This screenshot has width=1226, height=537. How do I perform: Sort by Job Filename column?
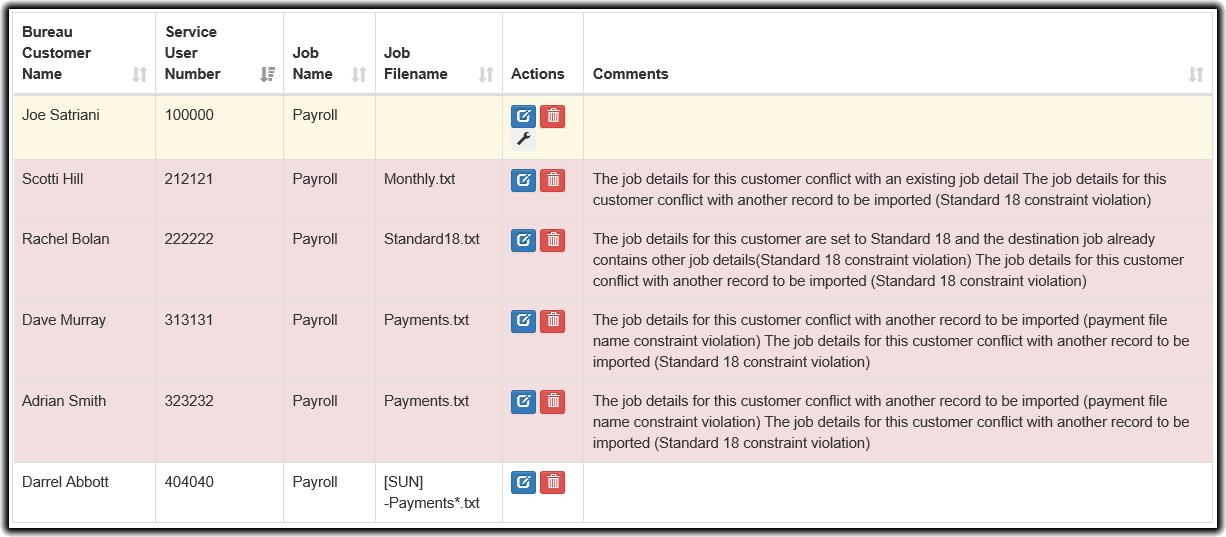click(486, 74)
